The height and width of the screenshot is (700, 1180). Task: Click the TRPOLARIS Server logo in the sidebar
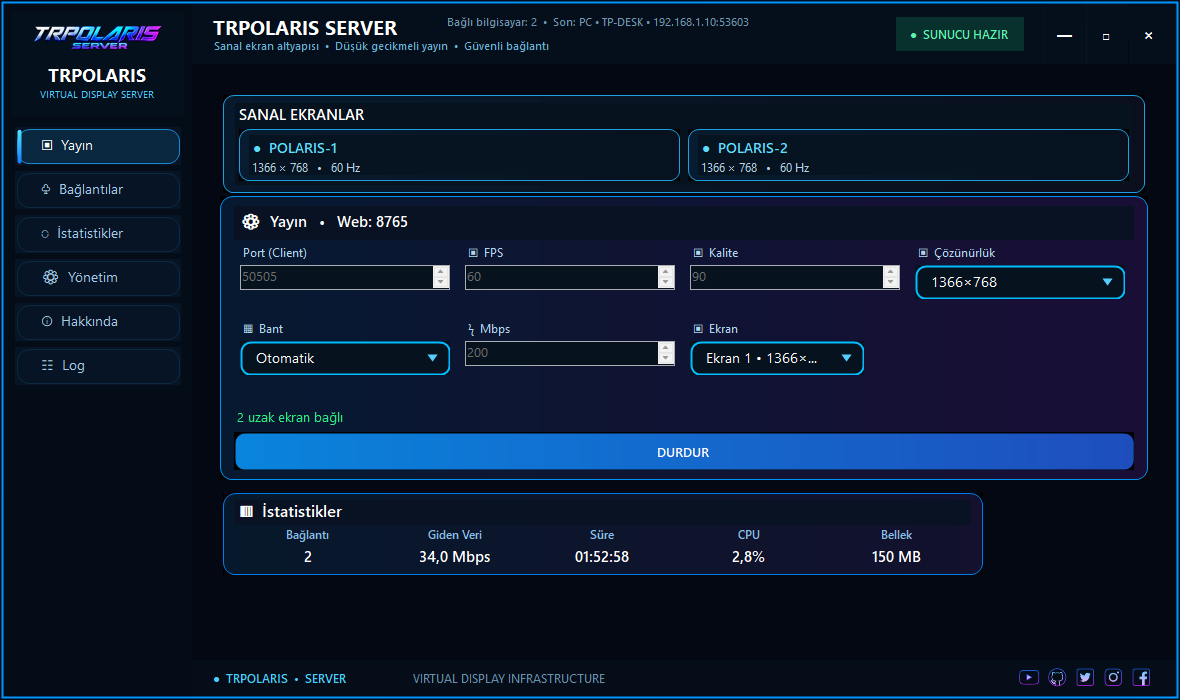tap(97, 37)
